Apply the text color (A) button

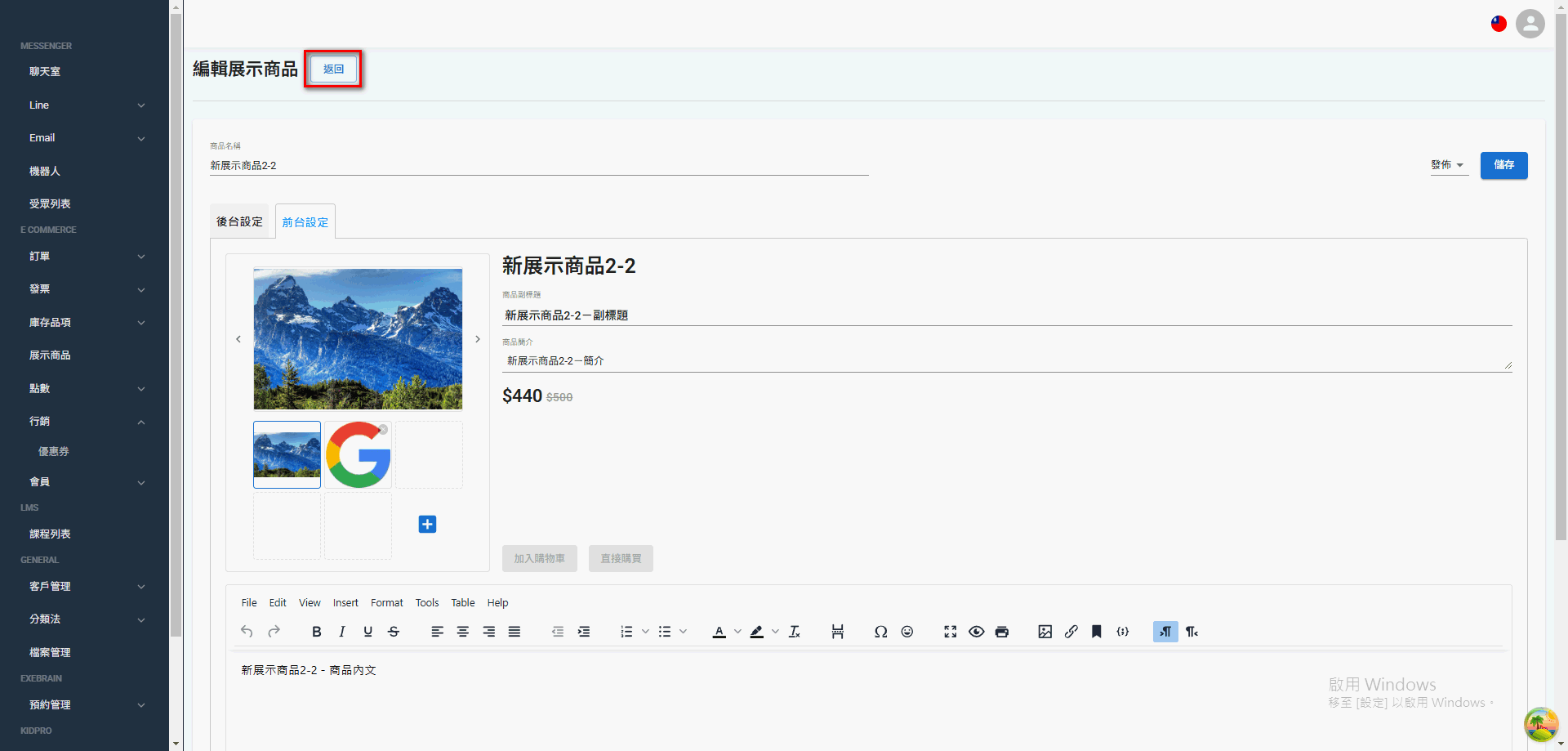pos(719,632)
